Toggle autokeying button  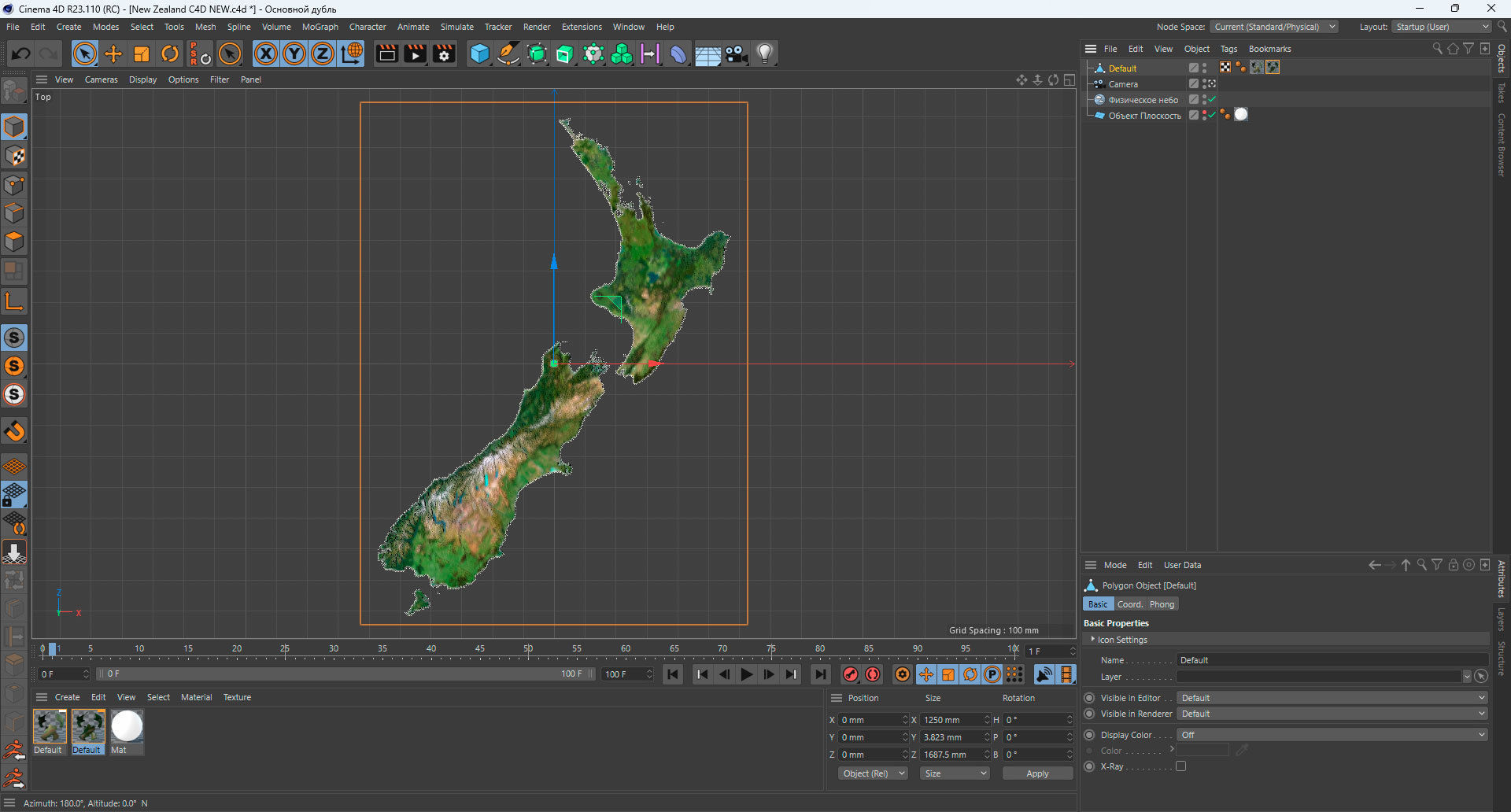coord(873,674)
